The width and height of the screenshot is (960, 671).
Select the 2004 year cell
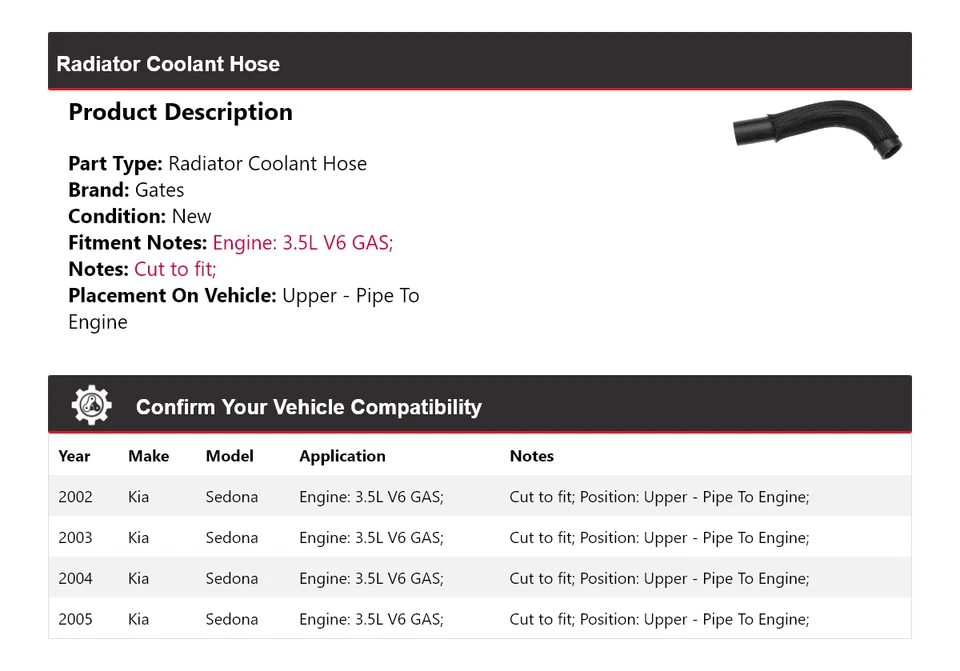coord(75,579)
